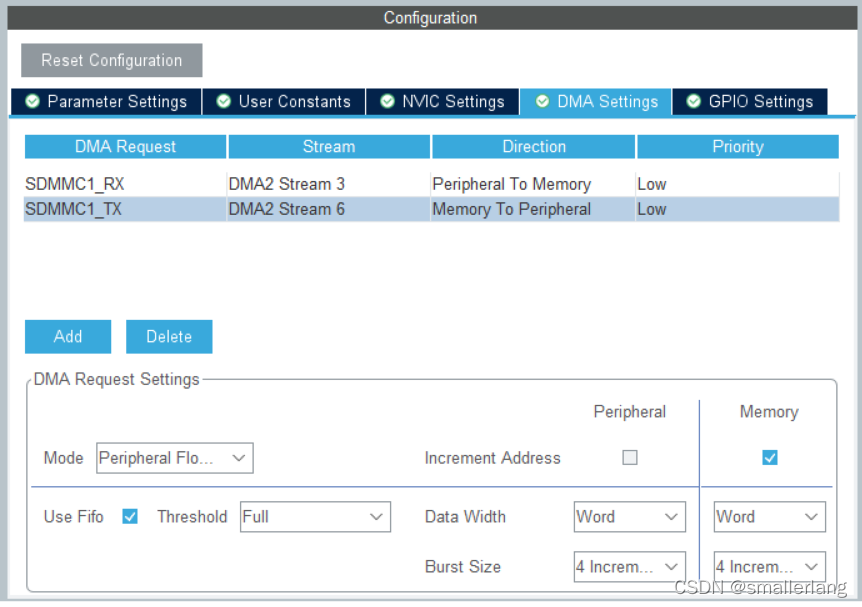Click the DMA2 Stream 6 cell
This screenshot has width=862, height=607.
tap(328, 209)
